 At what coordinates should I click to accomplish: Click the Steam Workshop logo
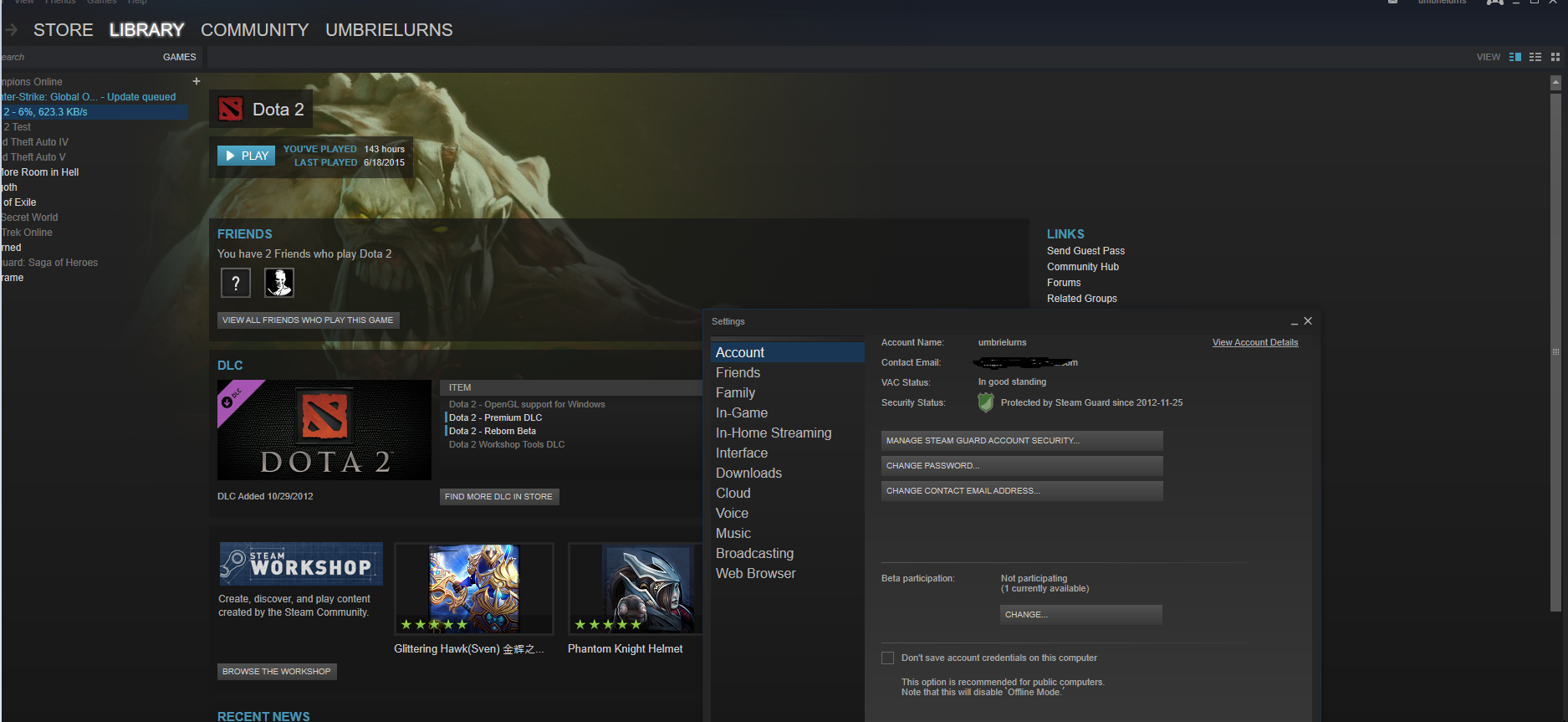(x=301, y=564)
